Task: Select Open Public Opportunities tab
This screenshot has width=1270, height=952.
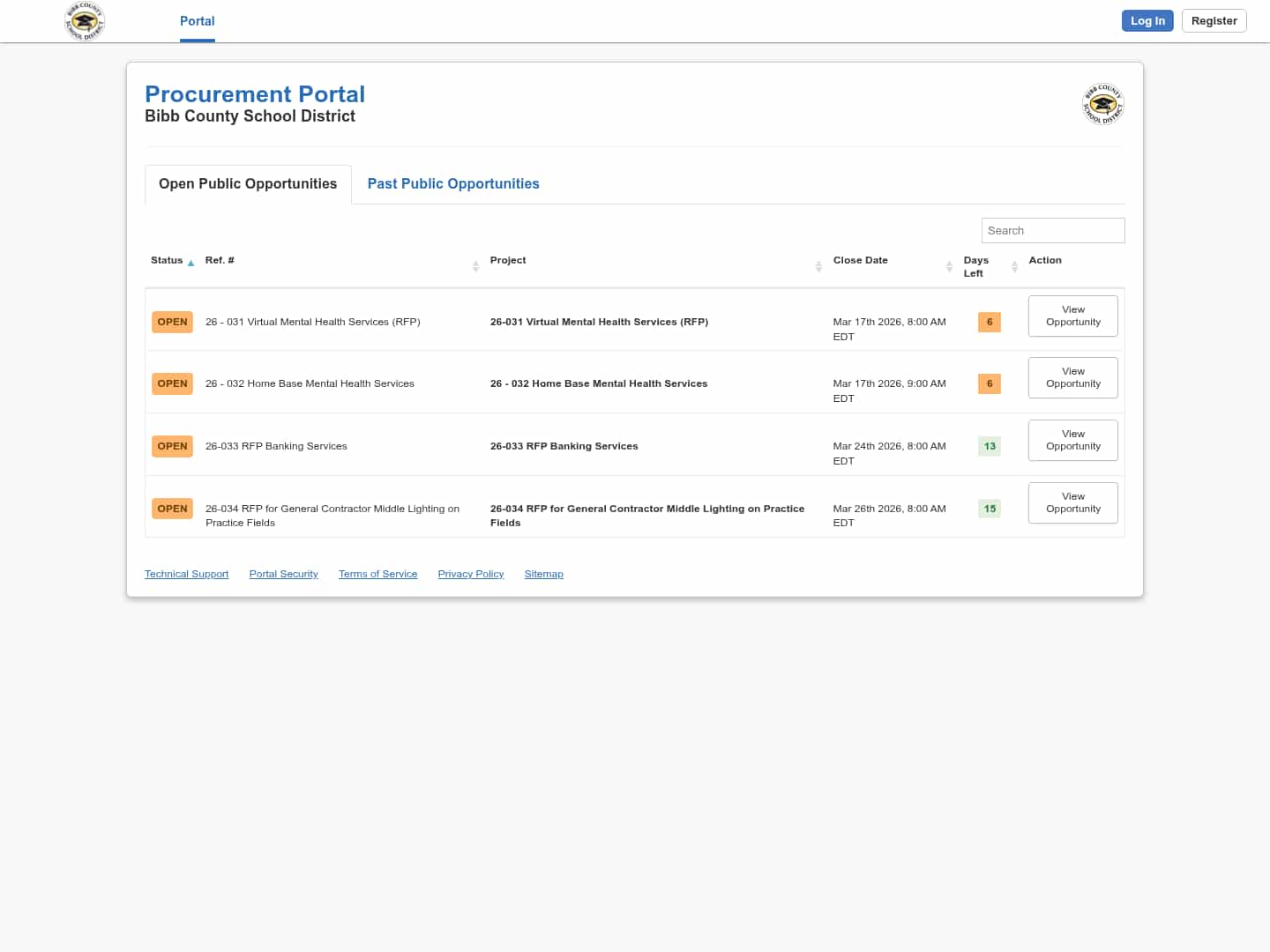Action: point(248,184)
